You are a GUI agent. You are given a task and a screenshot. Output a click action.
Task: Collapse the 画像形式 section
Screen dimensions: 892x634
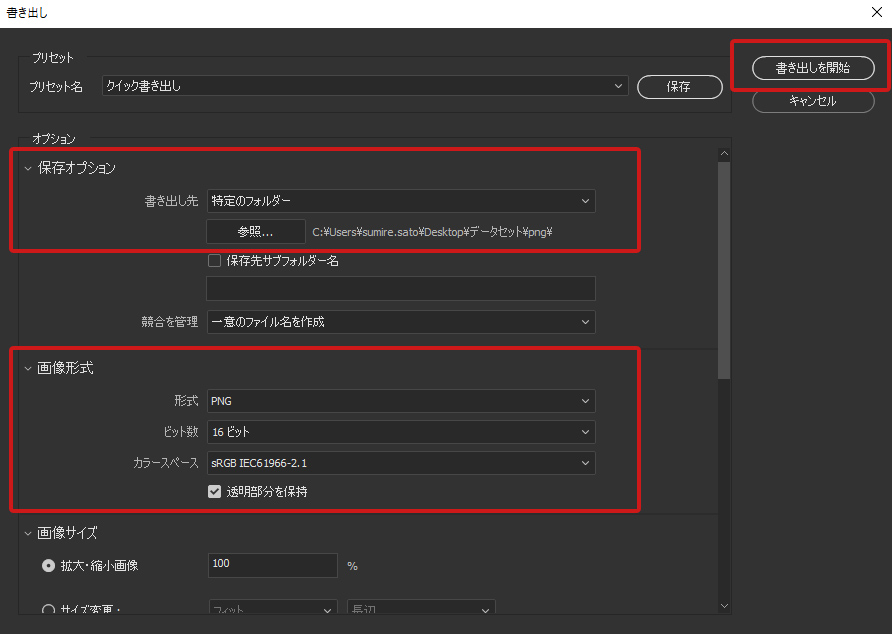coord(28,369)
